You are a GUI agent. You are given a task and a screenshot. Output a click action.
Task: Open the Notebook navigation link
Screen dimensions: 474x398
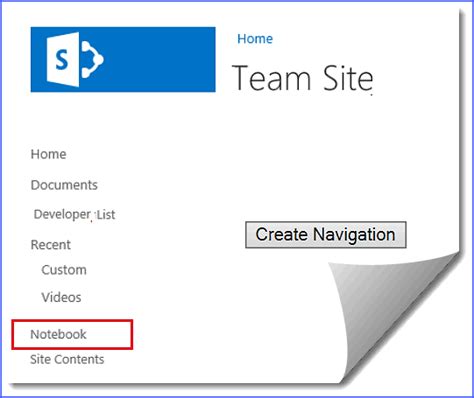(x=58, y=334)
